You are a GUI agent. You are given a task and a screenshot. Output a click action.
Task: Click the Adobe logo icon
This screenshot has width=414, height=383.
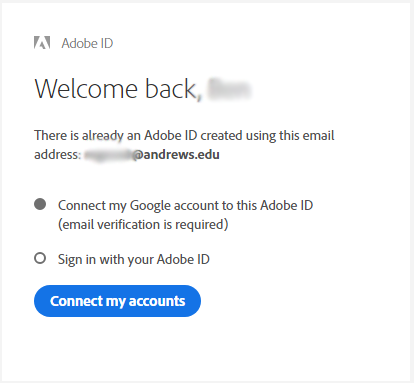click(42, 43)
